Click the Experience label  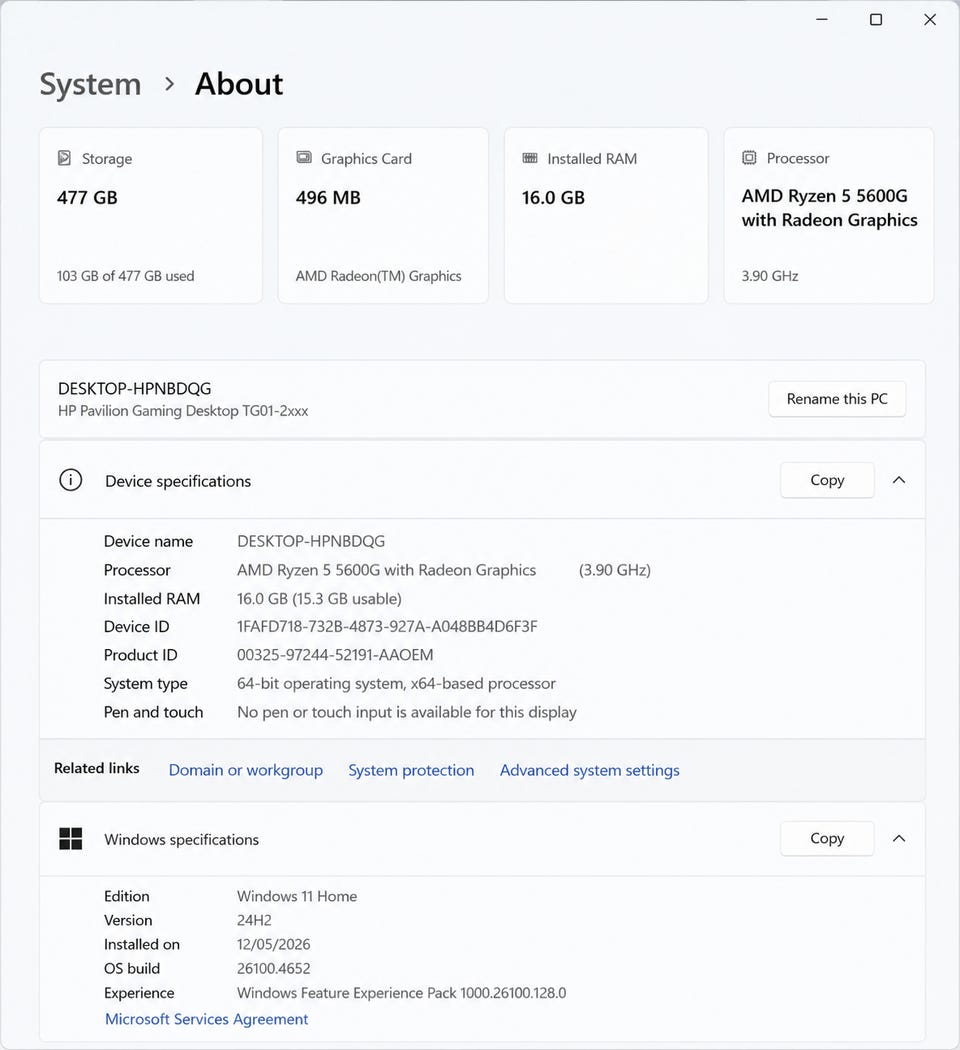139,993
